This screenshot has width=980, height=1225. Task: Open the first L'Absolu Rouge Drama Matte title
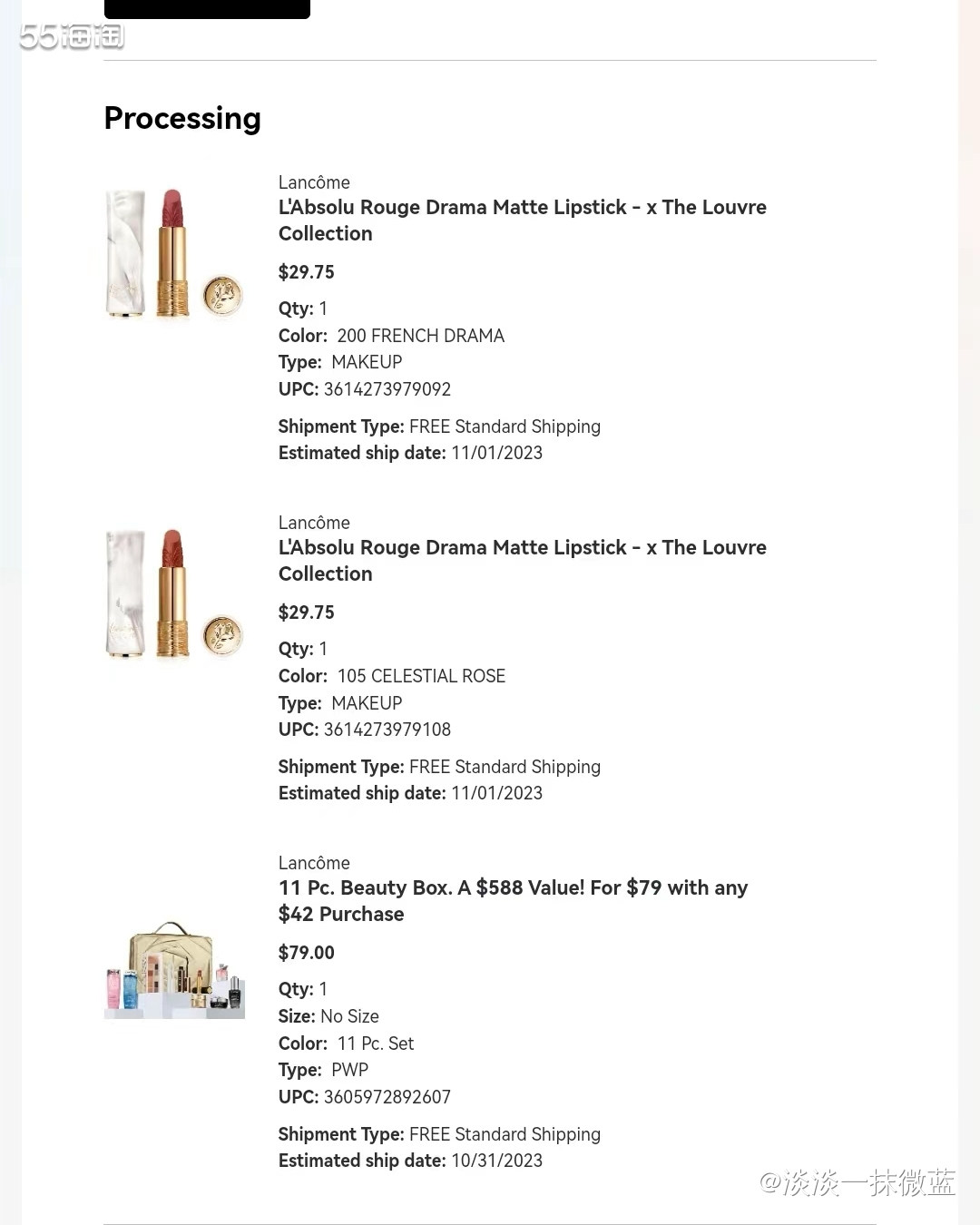point(522,220)
